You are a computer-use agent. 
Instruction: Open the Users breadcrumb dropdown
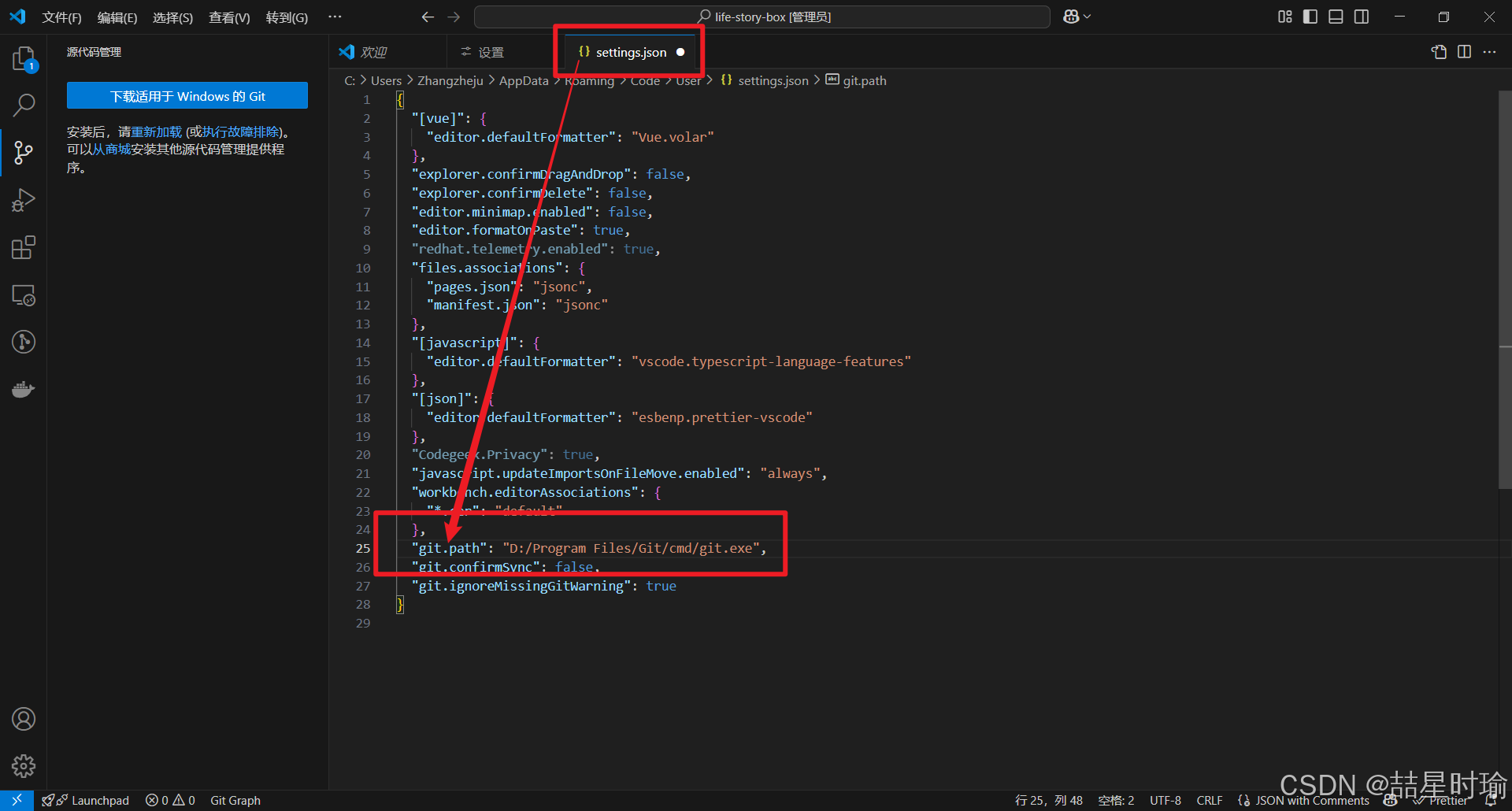(x=386, y=80)
